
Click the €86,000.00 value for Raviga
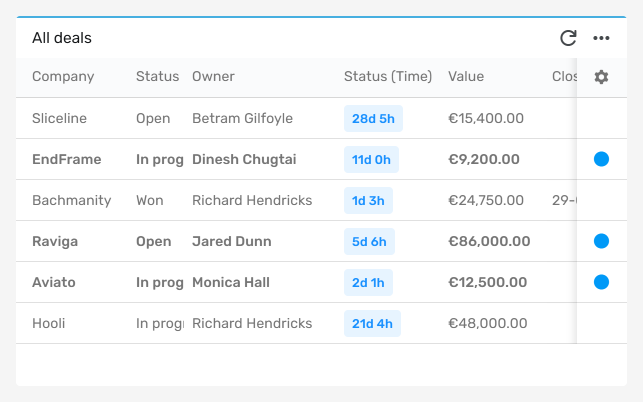489,241
